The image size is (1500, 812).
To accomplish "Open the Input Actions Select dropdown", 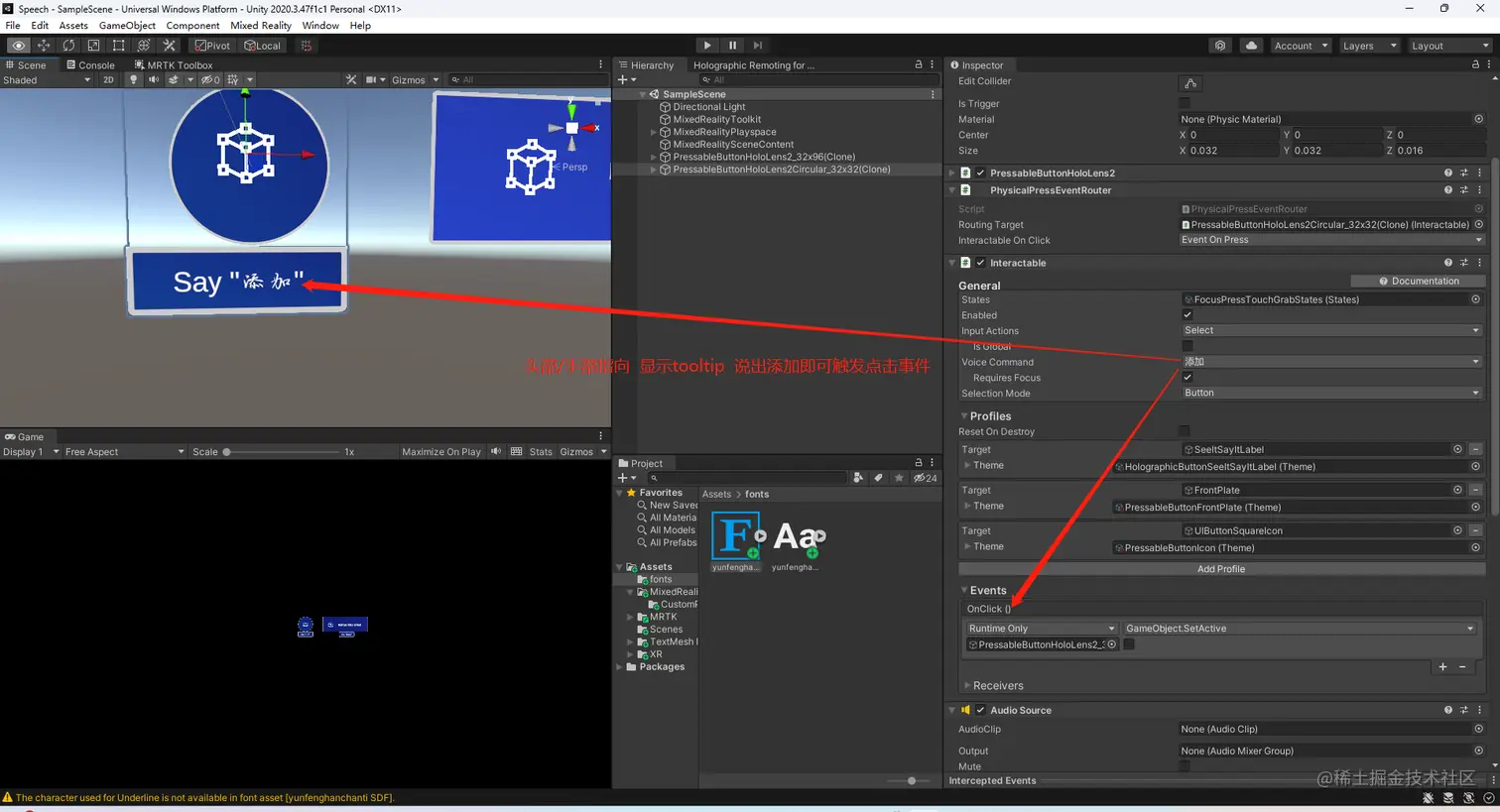I will coord(1331,330).
